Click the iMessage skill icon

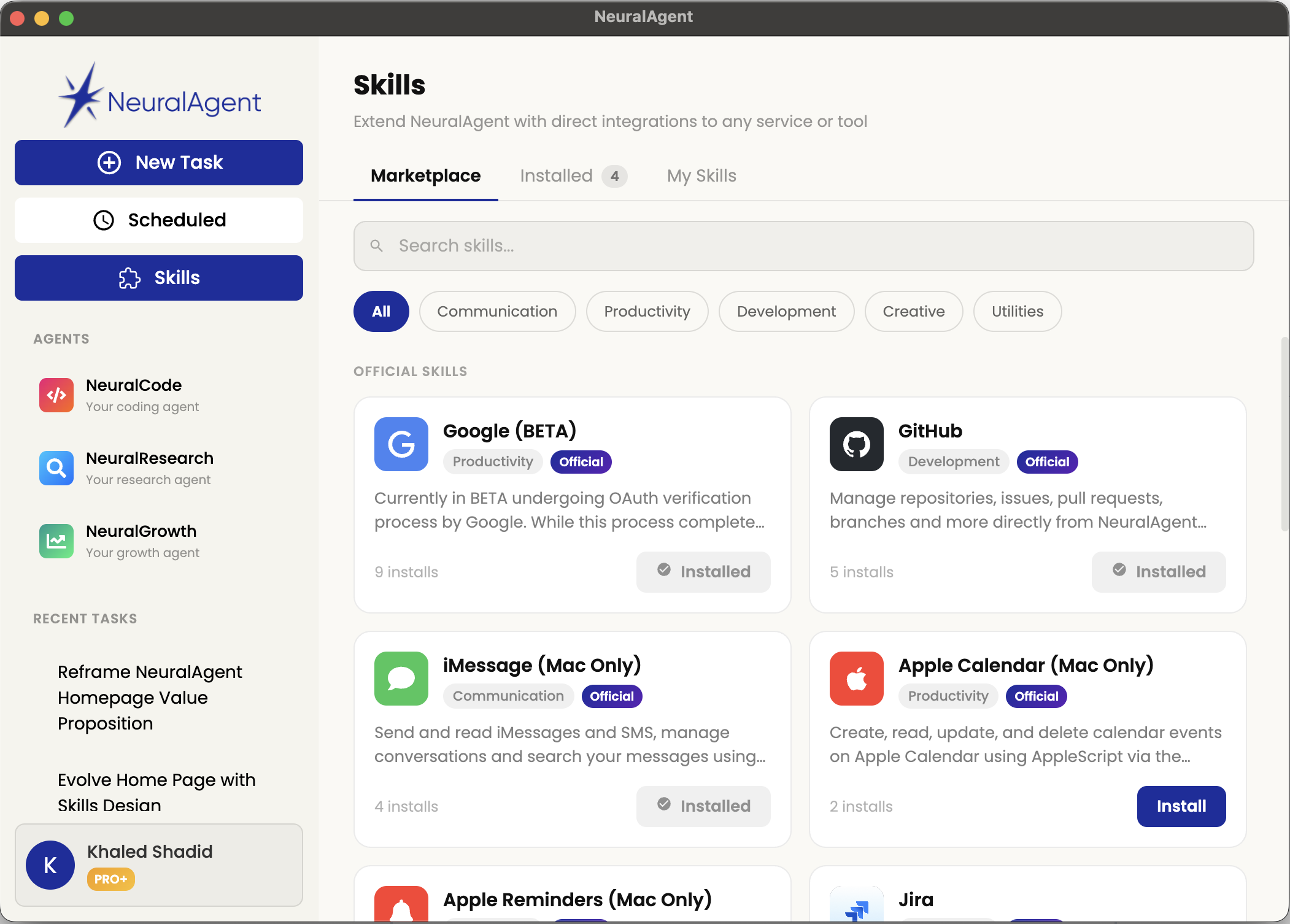coord(401,679)
